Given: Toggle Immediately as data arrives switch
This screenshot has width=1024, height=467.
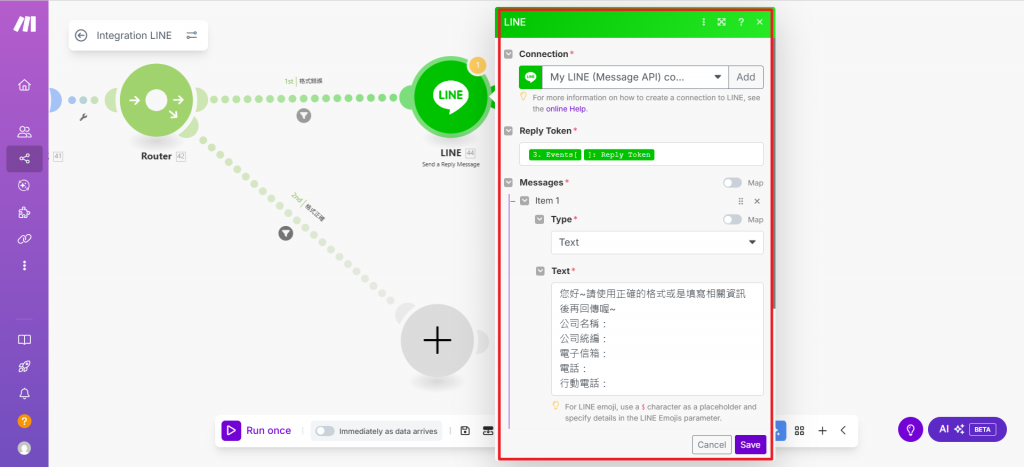Looking at the screenshot, I should click(325, 431).
